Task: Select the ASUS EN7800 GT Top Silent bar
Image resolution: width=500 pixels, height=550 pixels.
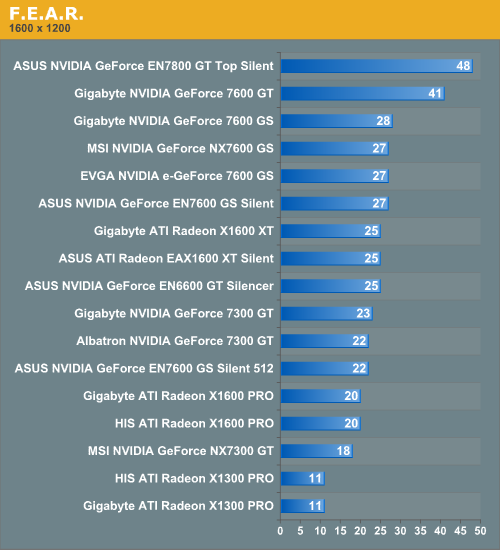Action: [x=377, y=66]
